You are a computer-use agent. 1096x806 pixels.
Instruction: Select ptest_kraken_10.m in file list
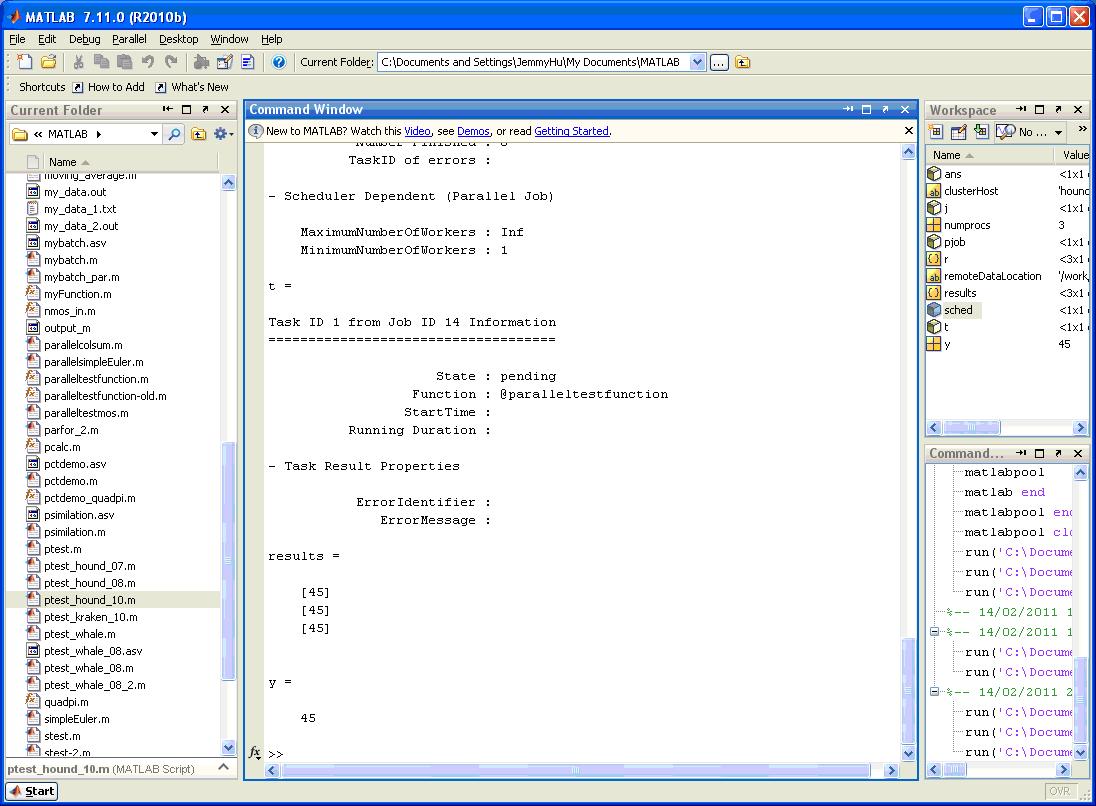pyautogui.click(x=90, y=617)
